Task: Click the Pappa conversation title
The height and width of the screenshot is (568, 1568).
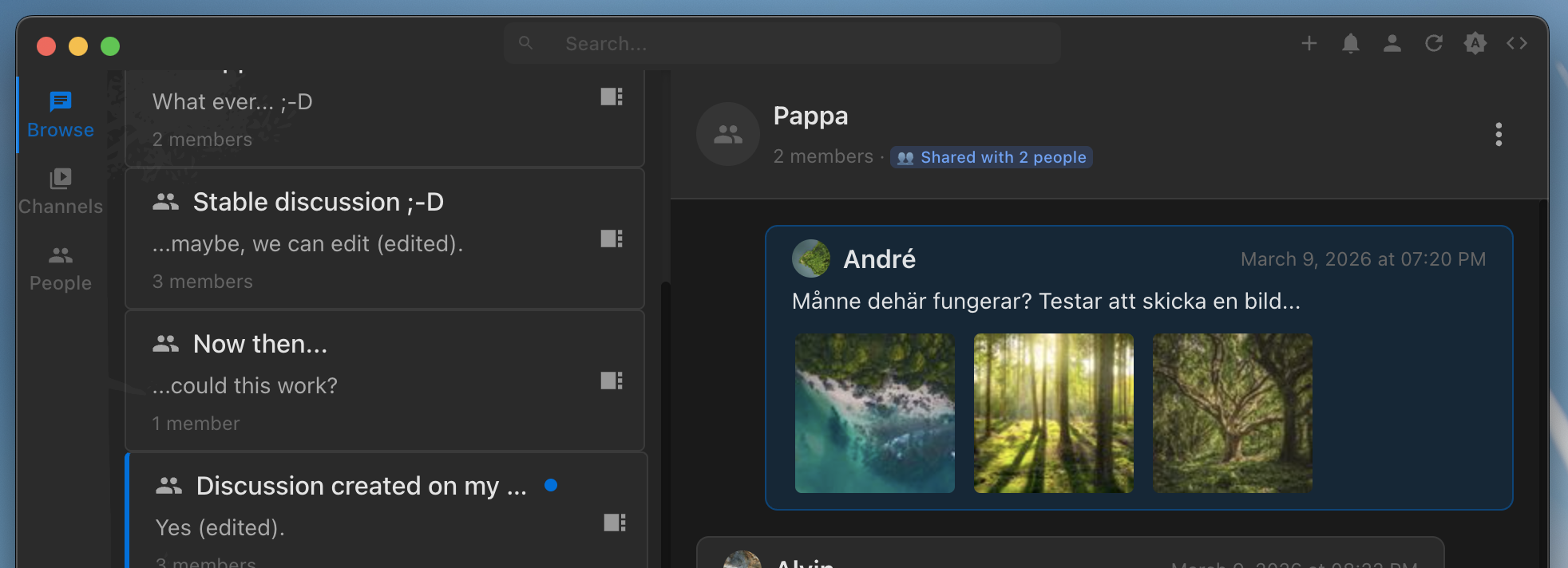Action: point(810,116)
